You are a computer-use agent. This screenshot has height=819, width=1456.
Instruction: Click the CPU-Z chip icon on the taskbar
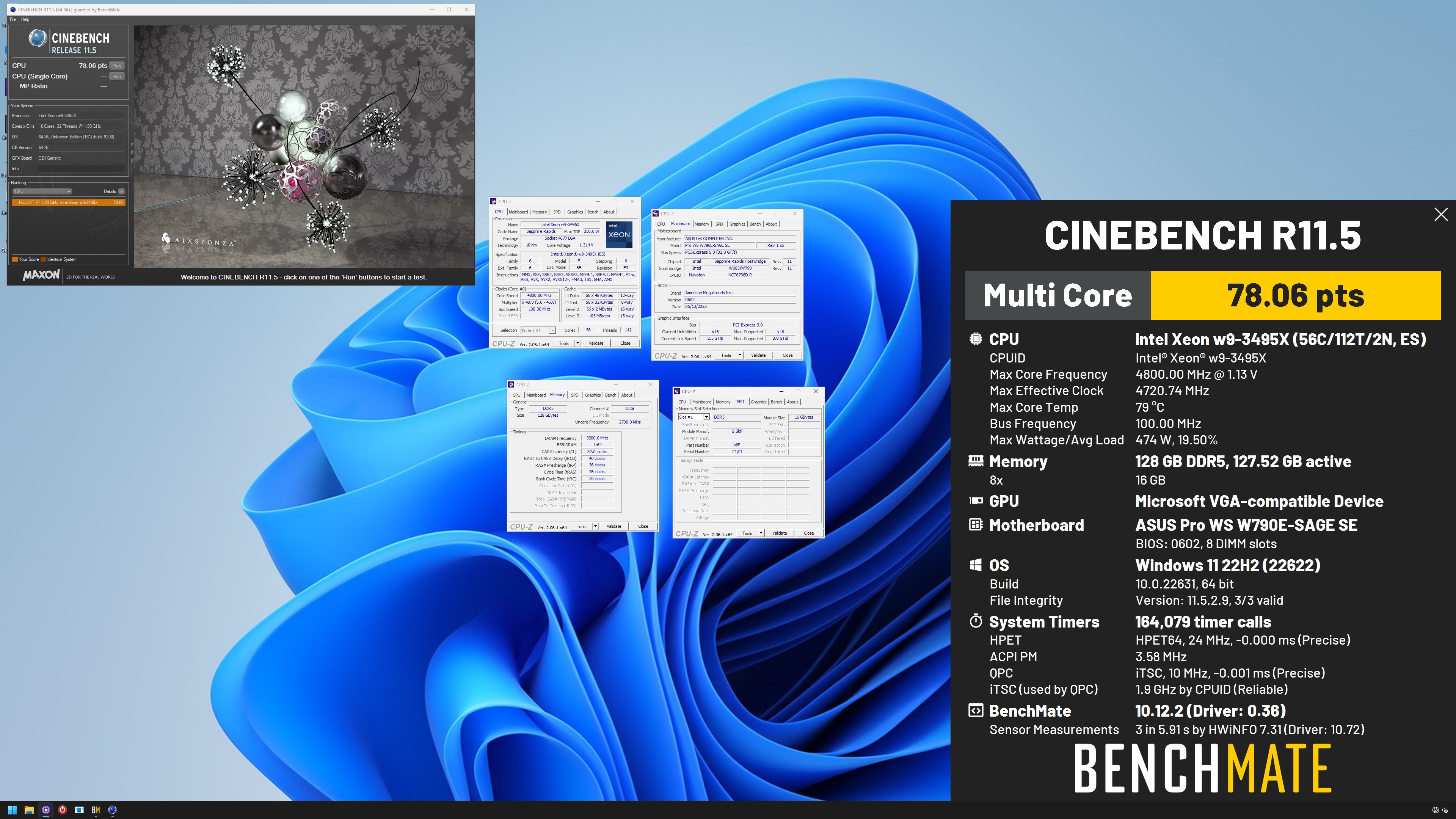(46, 810)
